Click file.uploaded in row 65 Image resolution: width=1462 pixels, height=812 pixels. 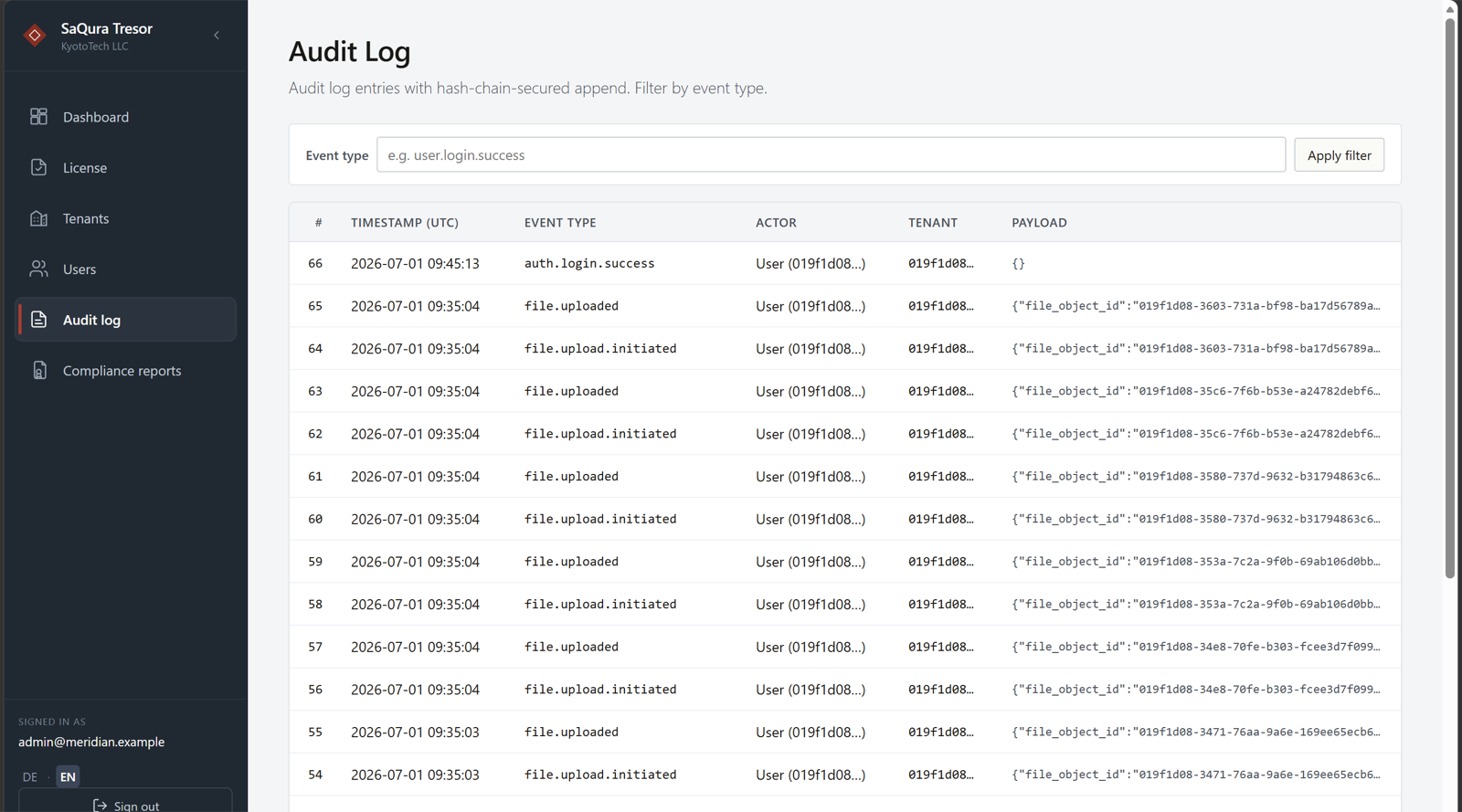571,306
